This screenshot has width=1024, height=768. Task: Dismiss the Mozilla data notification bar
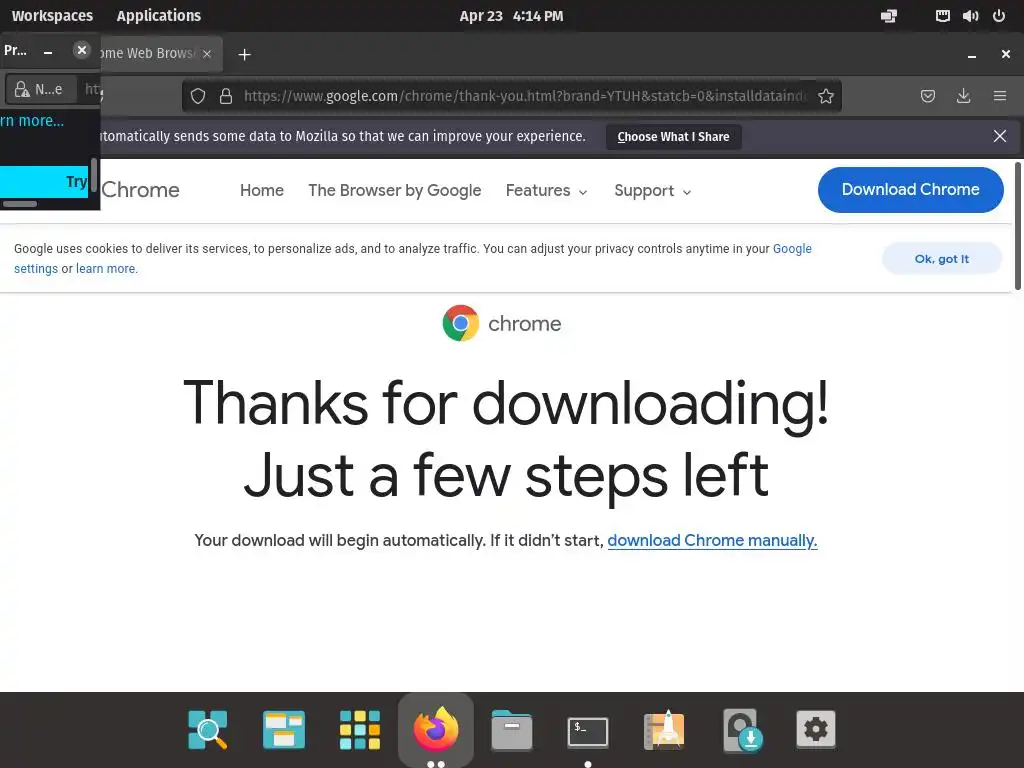(x=1000, y=136)
